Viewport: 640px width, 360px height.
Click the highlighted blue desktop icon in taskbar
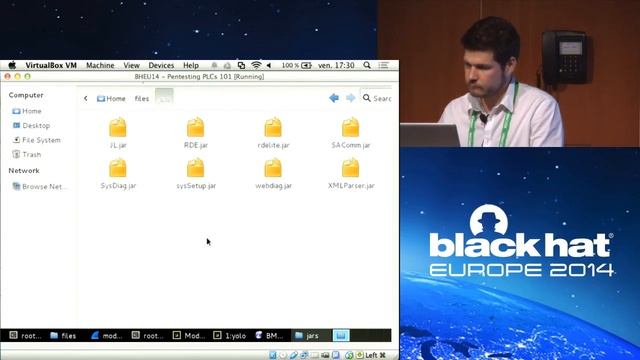[341, 336]
